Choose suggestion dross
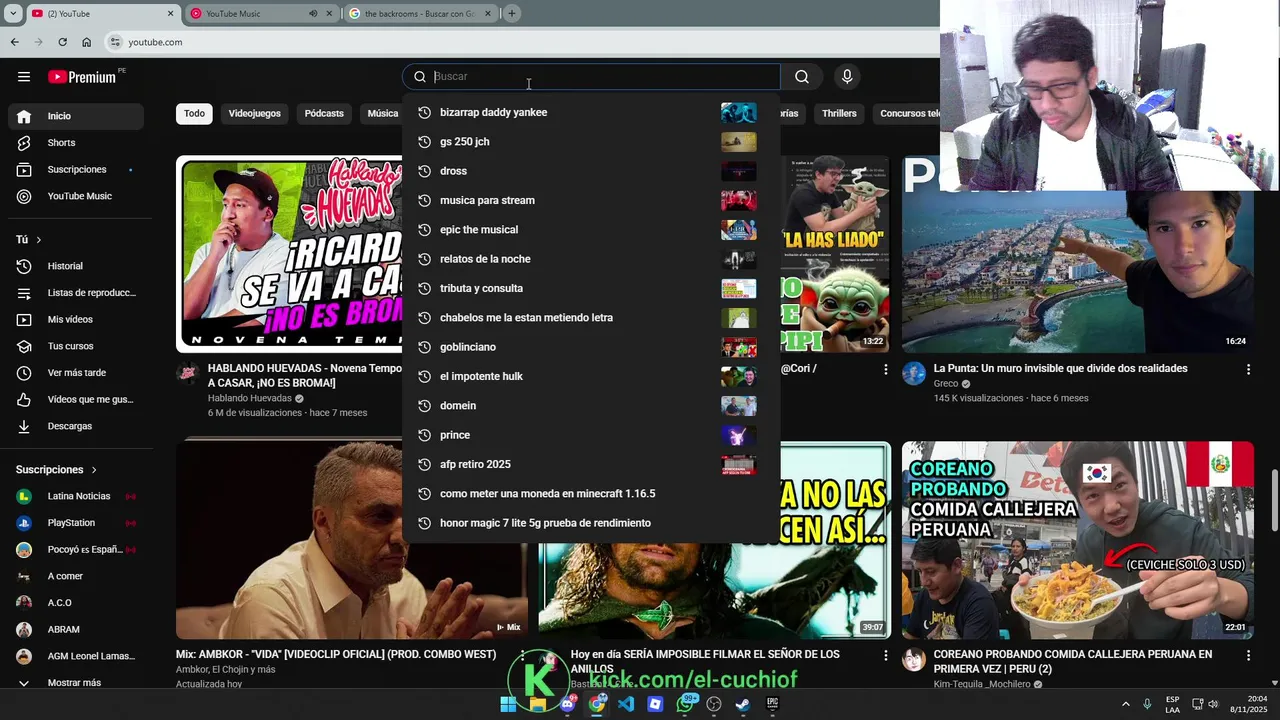This screenshot has width=1280, height=720. point(591,171)
